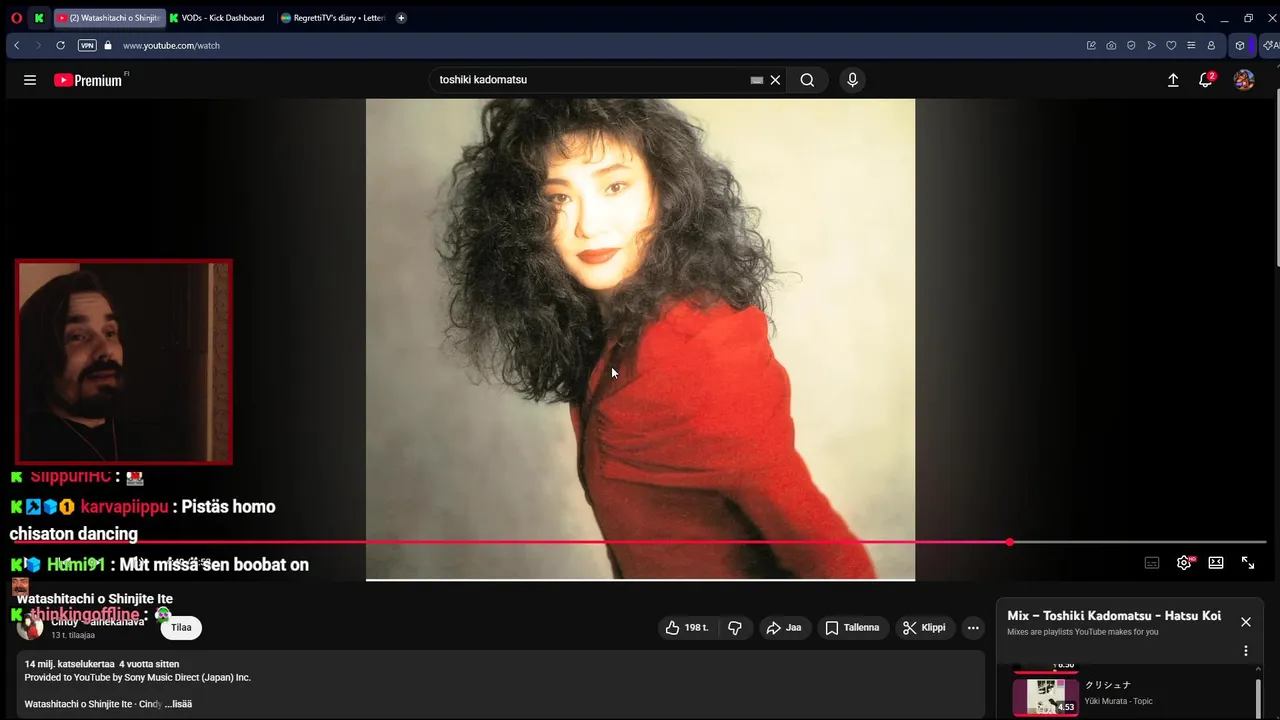Image resolution: width=1280 pixels, height=720 pixels.
Task: Toggle the Opera VPN badge
Action: [87, 45]
